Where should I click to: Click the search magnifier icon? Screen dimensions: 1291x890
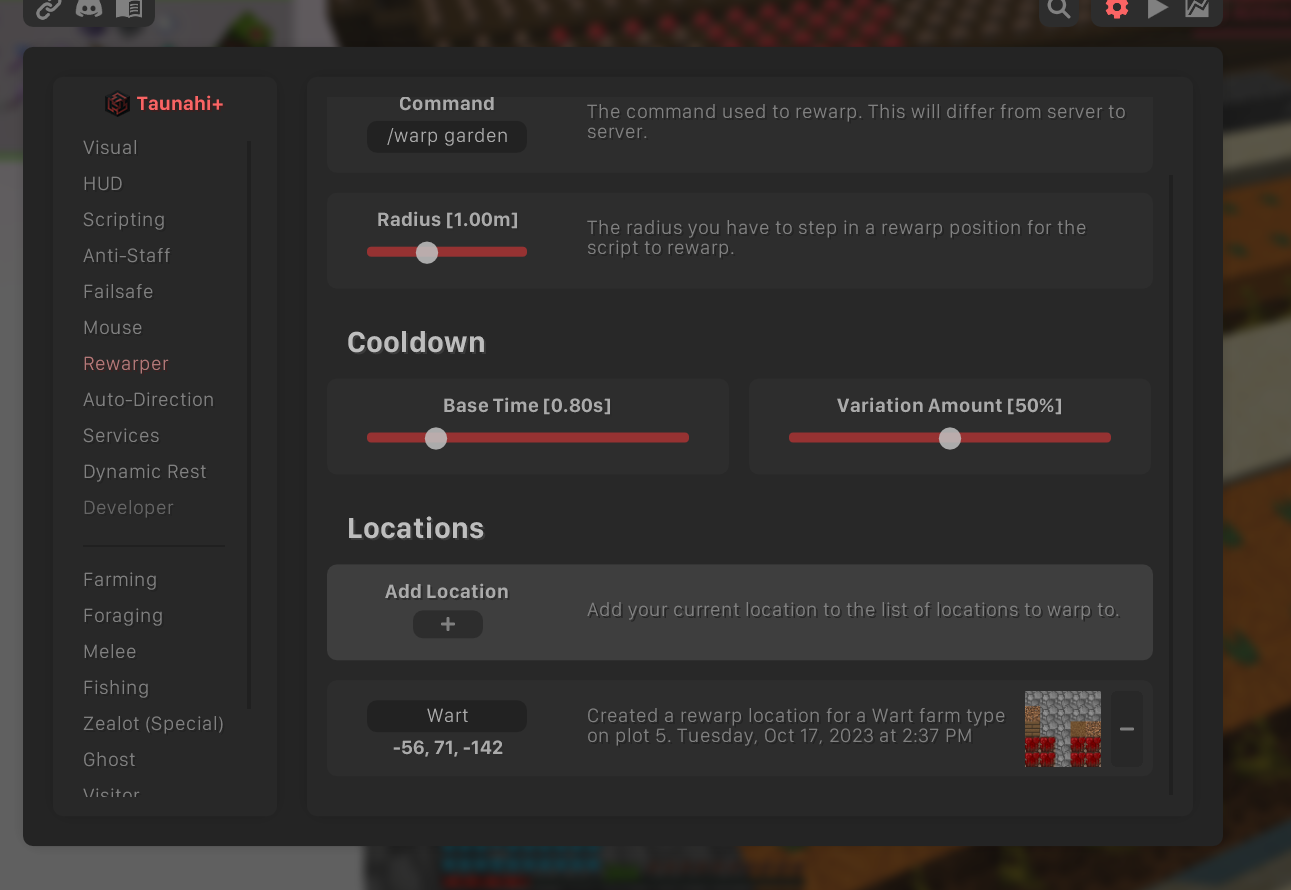[x=1059, y=9]
